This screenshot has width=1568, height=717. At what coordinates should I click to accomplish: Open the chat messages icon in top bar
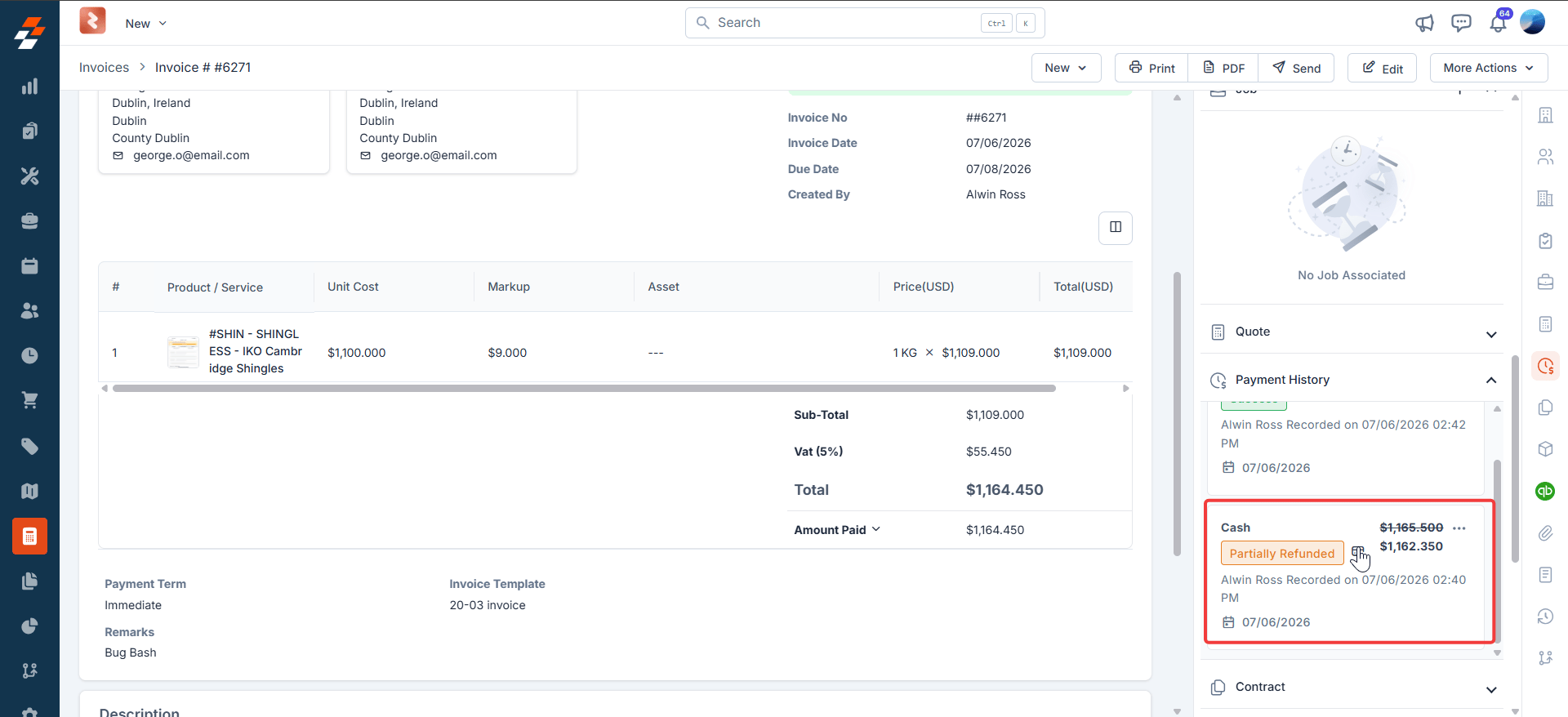coord(1461,23)
